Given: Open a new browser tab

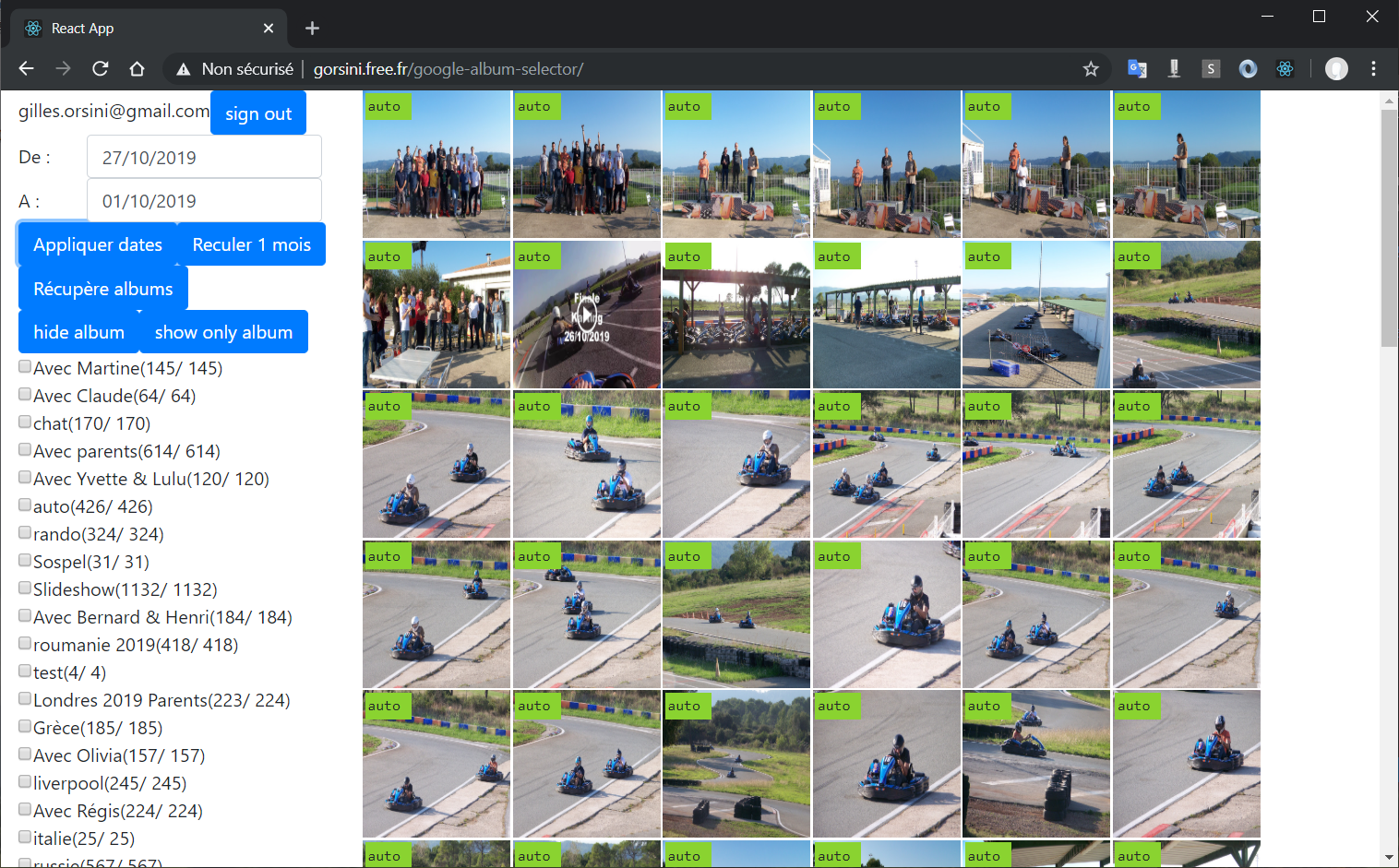Looking at the screenshot, I should click(x=312, y=29).
